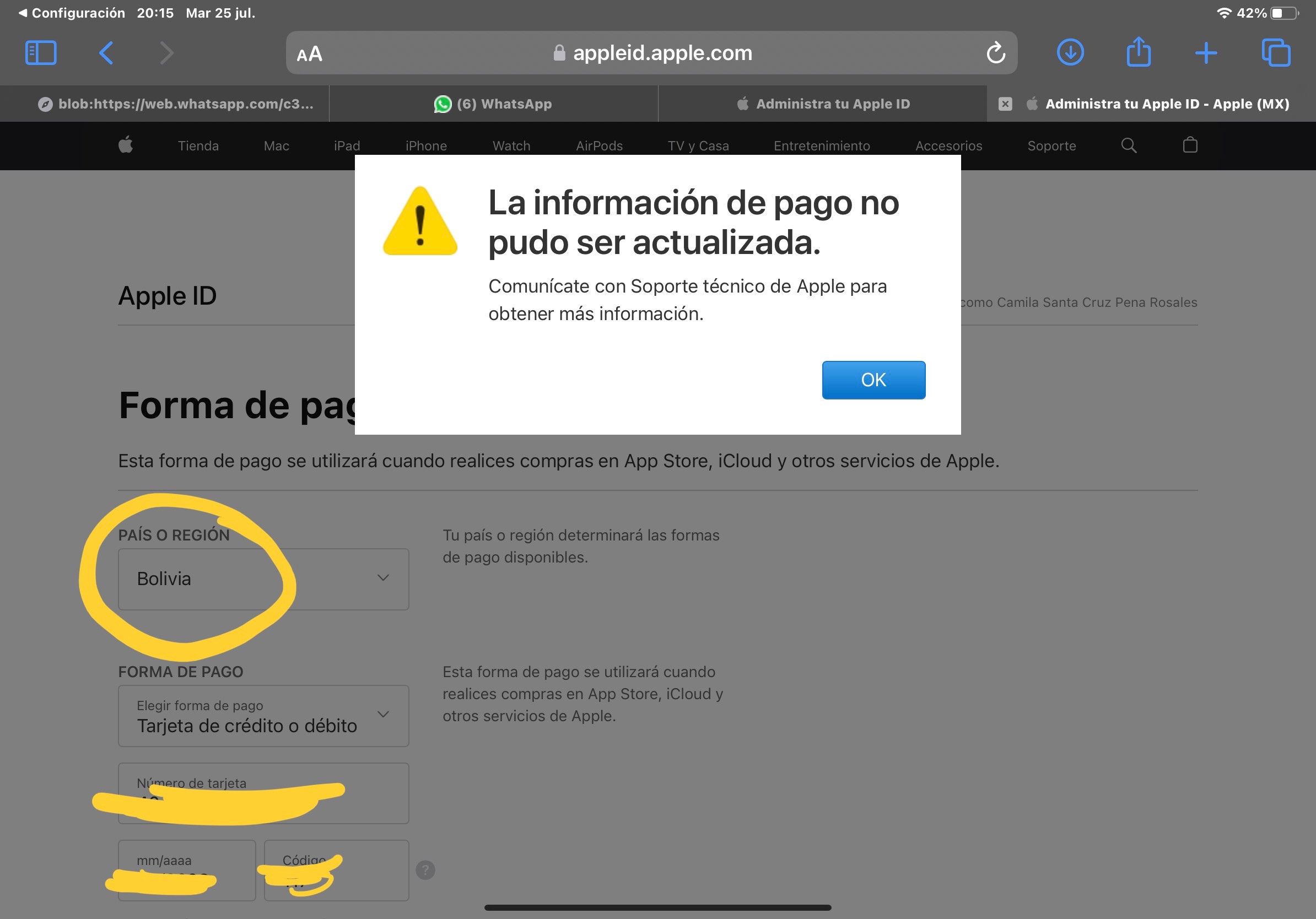Tap the reload page icon
Image resolution: width=1316 pixels, height=919 pixels.
coord(996,53)
